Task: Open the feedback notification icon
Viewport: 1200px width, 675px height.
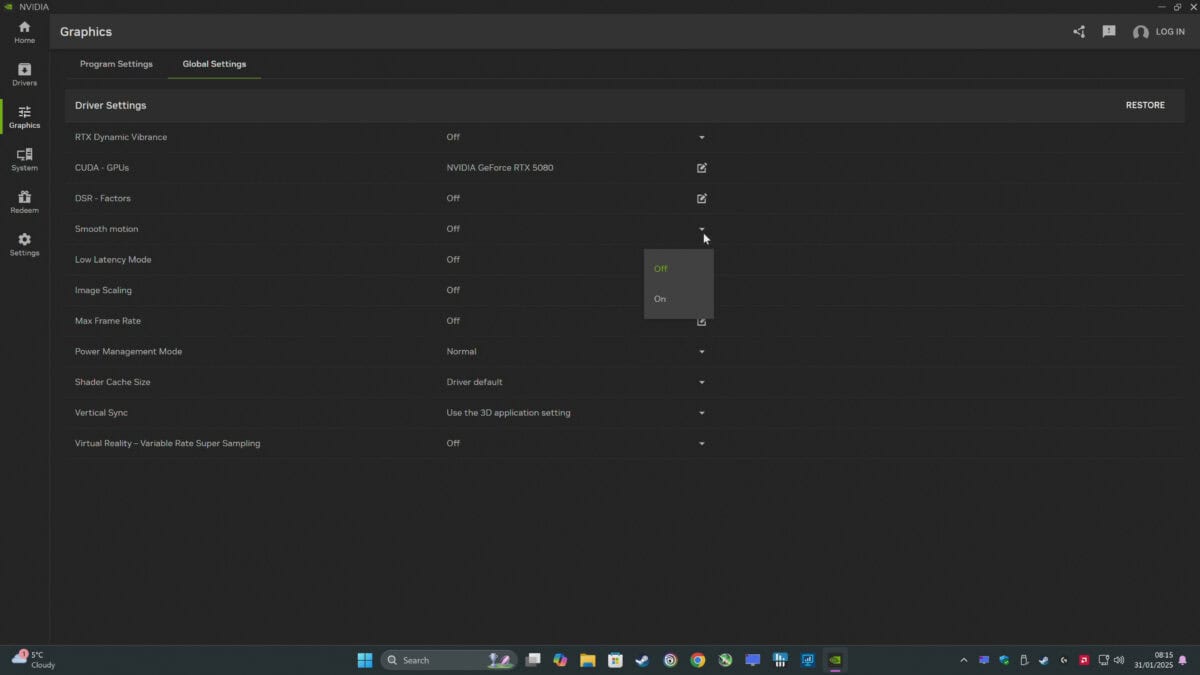Action: [1109, 32]
